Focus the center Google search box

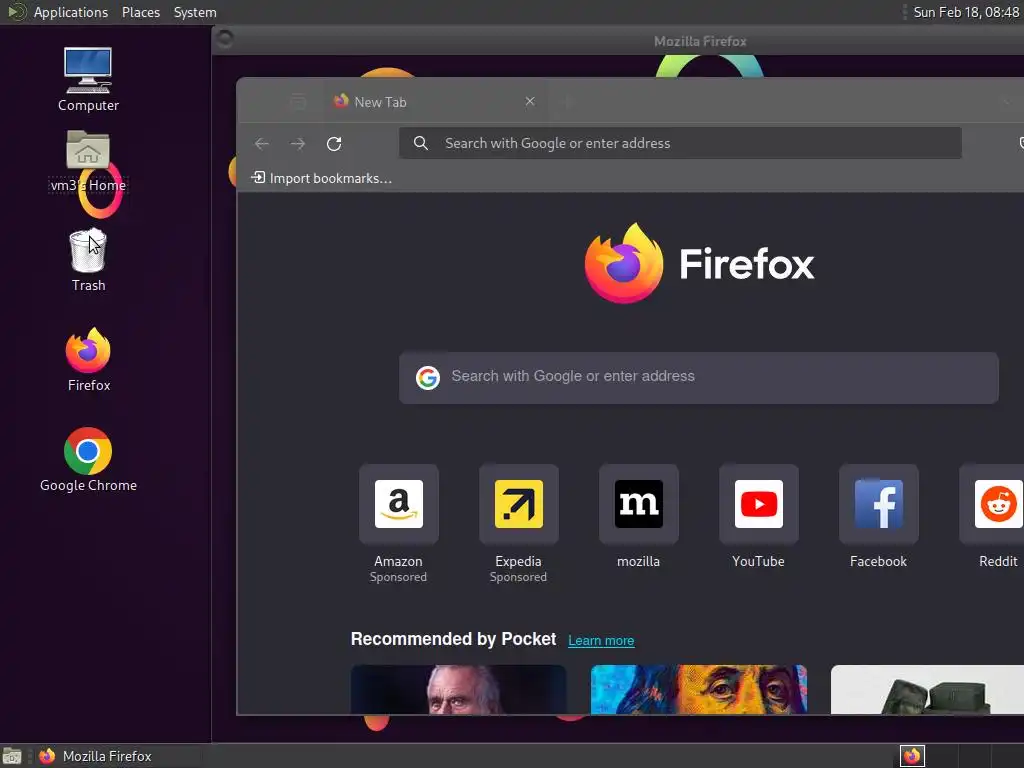click(699, 378)
